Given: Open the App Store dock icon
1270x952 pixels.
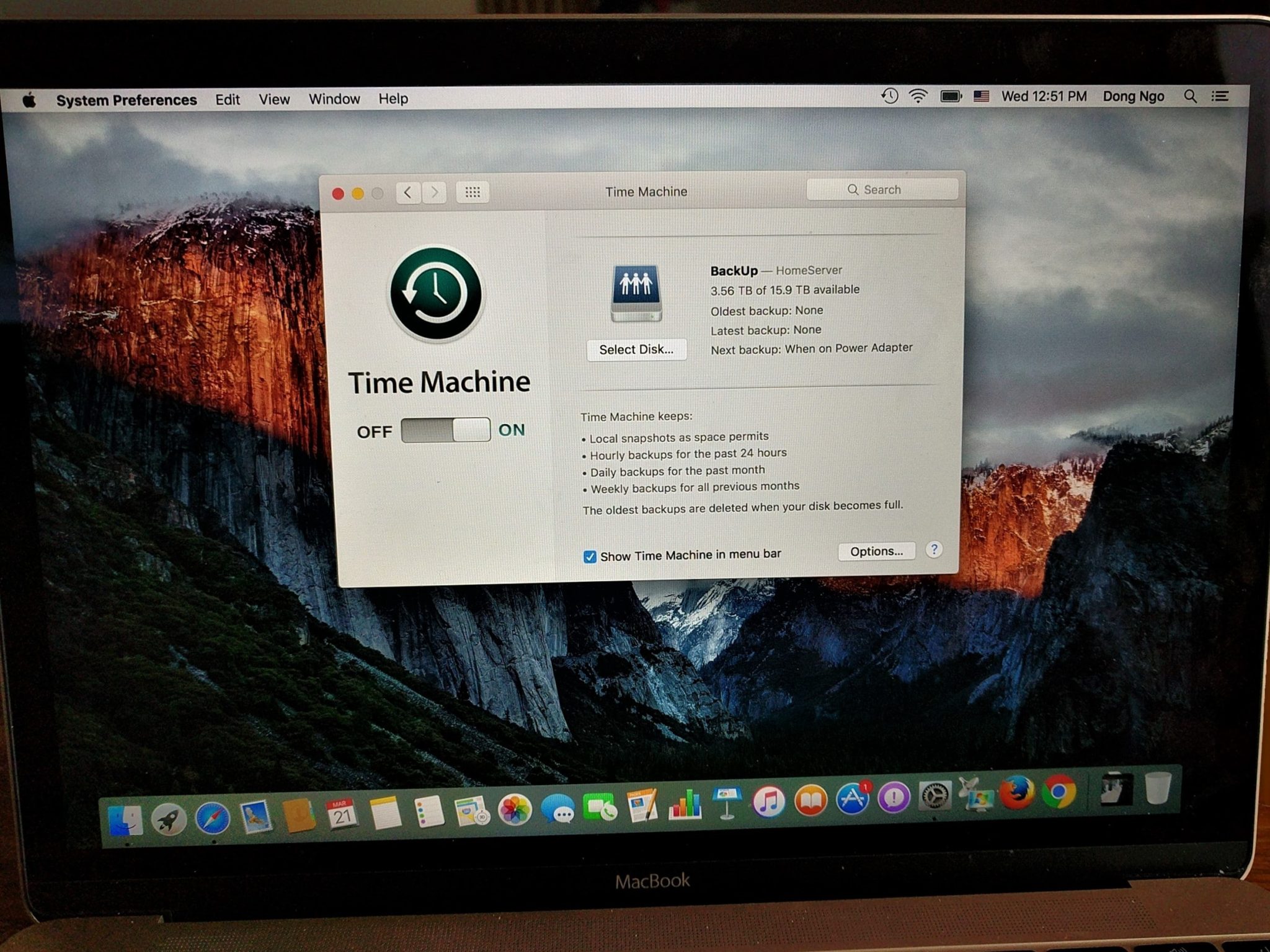Looking at the screenshot, I should 853,798.
